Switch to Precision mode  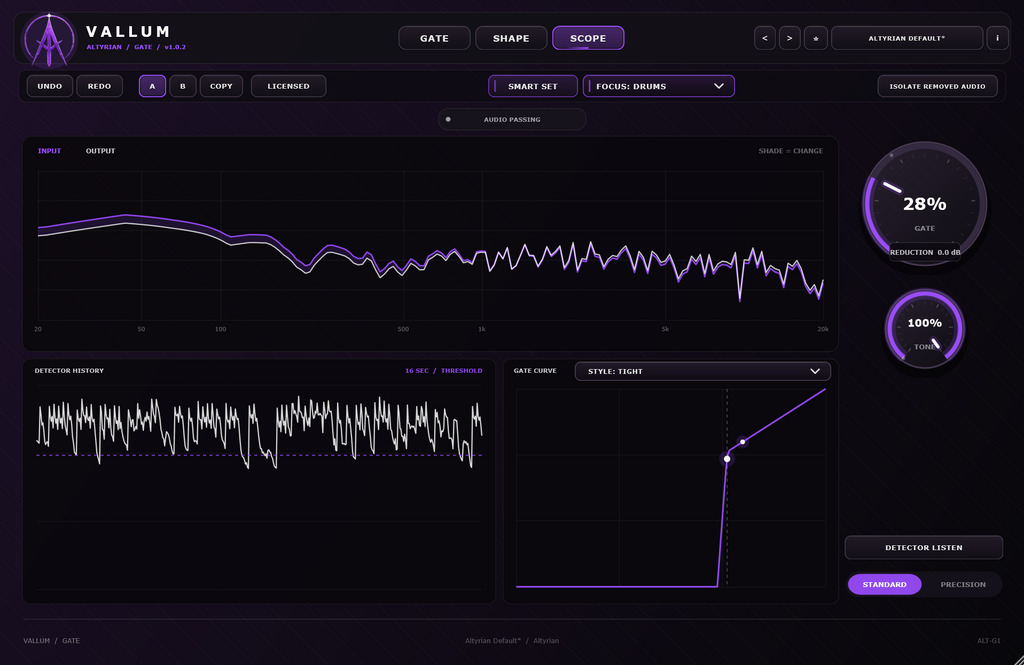point(963,584)
